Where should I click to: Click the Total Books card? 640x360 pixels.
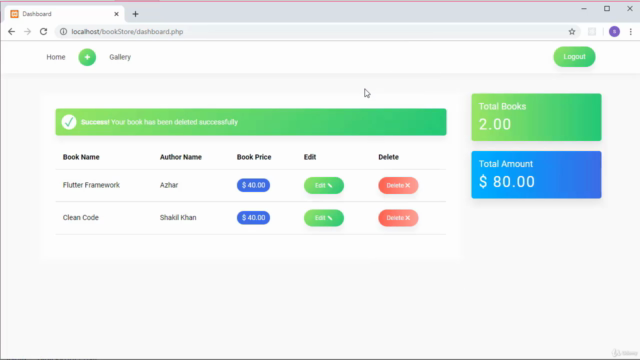coord(536,117)
